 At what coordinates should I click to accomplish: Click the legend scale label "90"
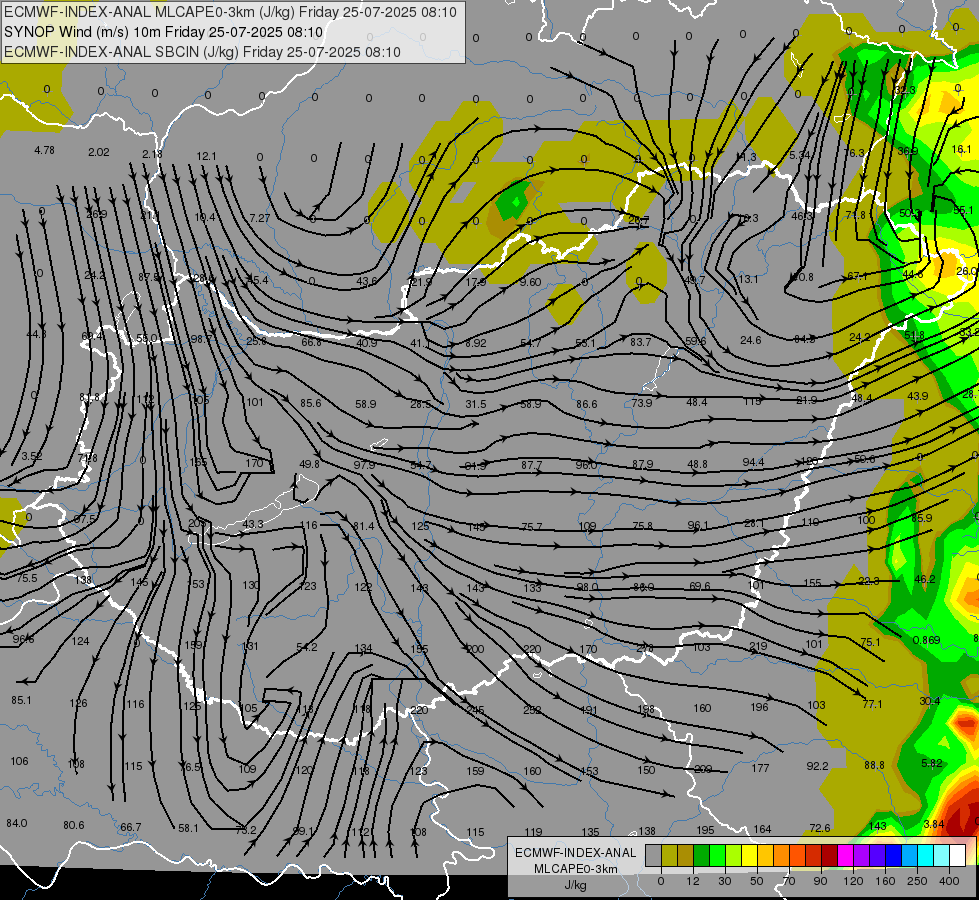[820, 882]
